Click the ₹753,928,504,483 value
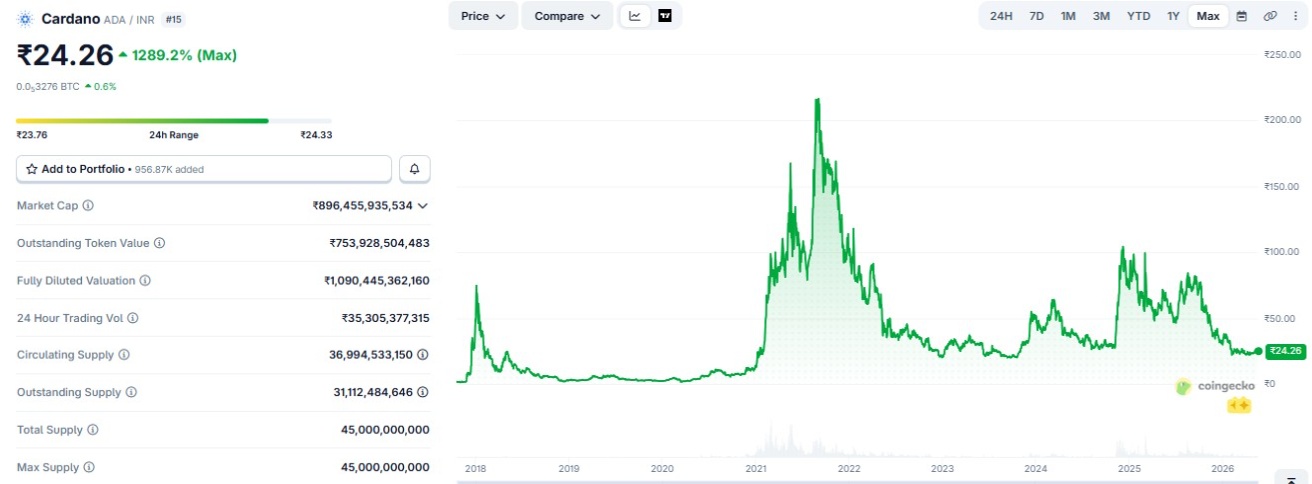Viewport: 1312px width, 484px height. tap(379, 243)
